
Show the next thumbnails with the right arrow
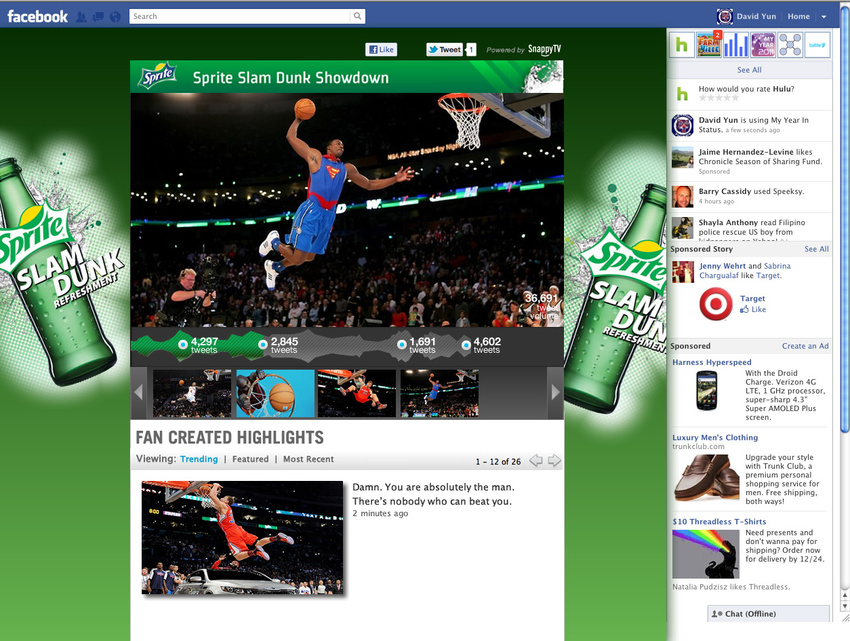tap(555, 393)
